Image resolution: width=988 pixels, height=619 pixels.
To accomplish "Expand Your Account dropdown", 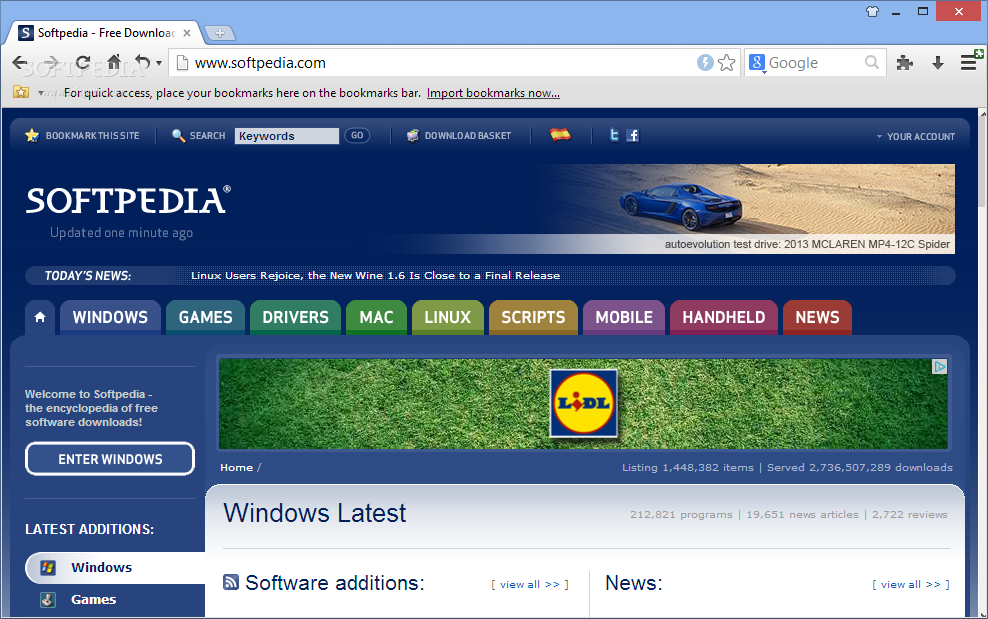I will click(916, 136).
